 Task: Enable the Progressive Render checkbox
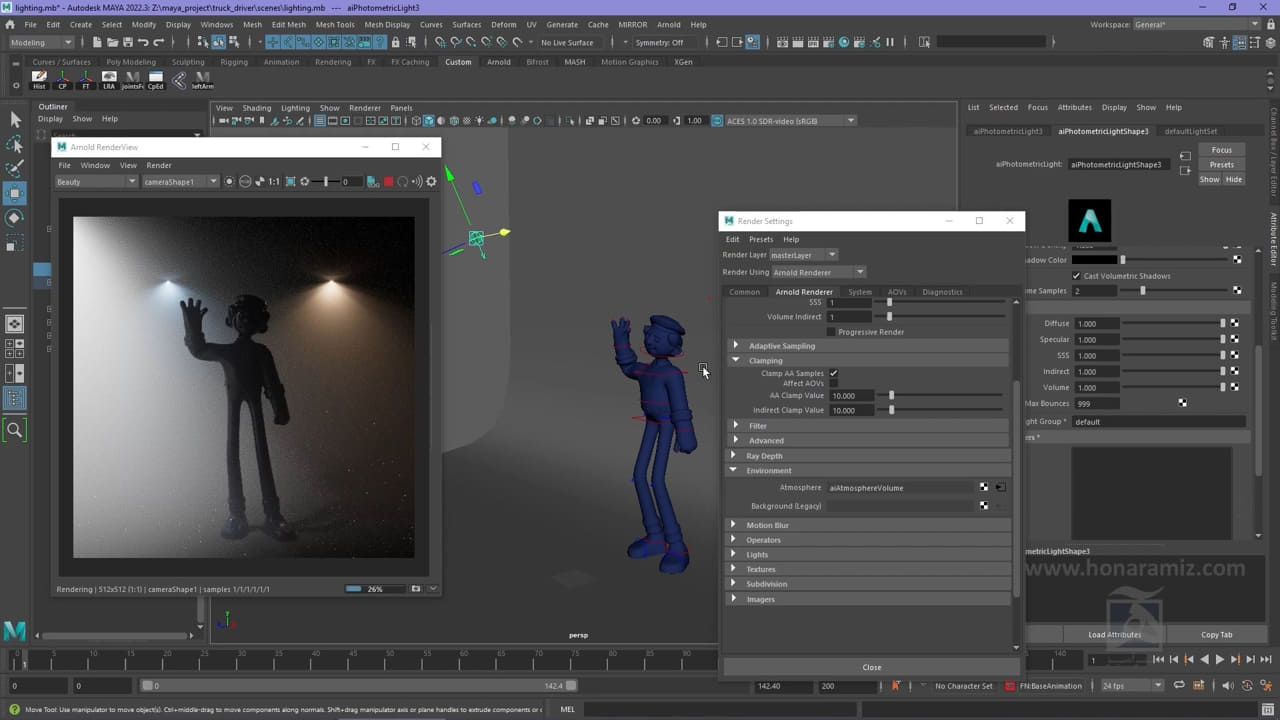point(831,332)
